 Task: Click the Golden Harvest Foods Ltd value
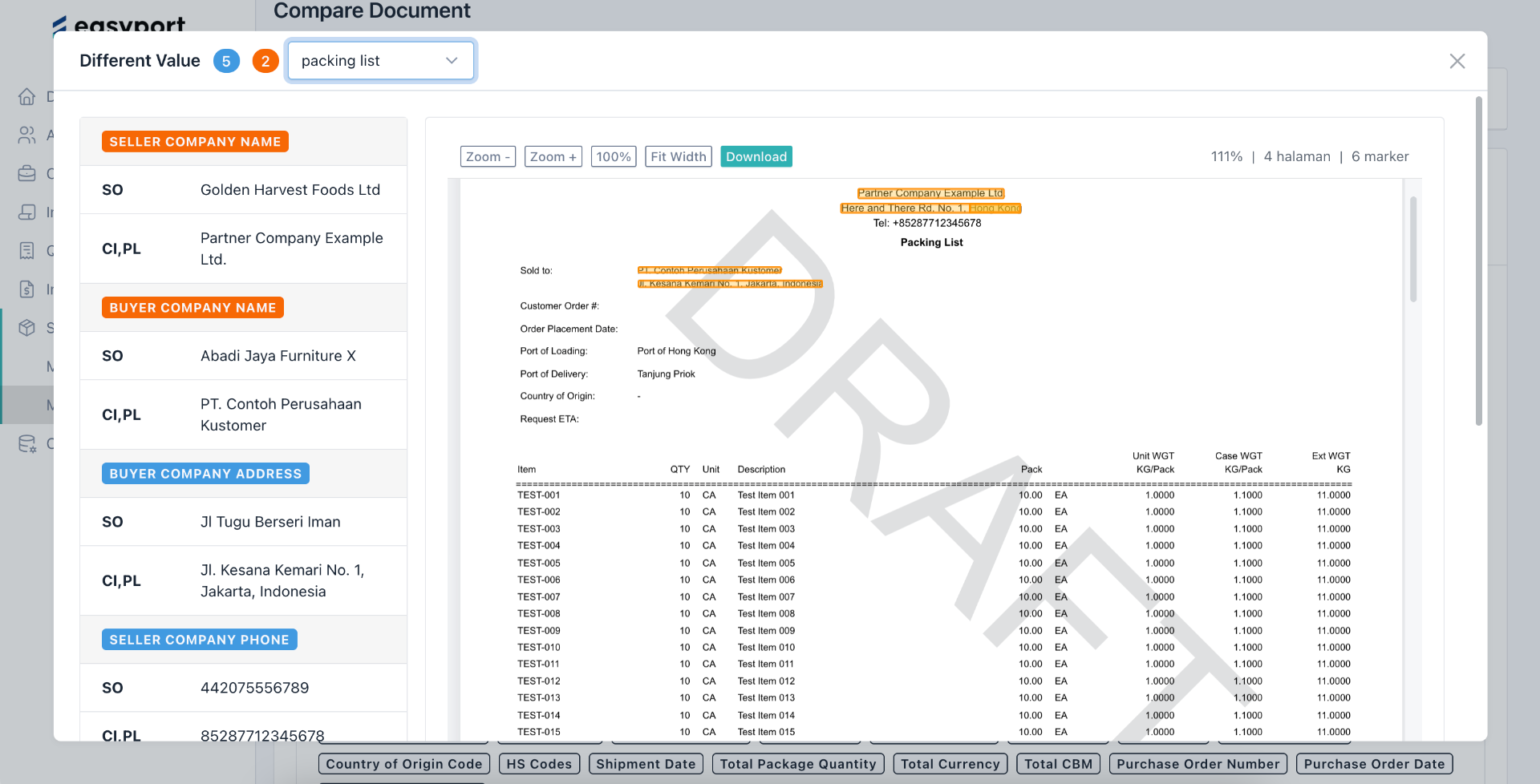click(290, 190)
